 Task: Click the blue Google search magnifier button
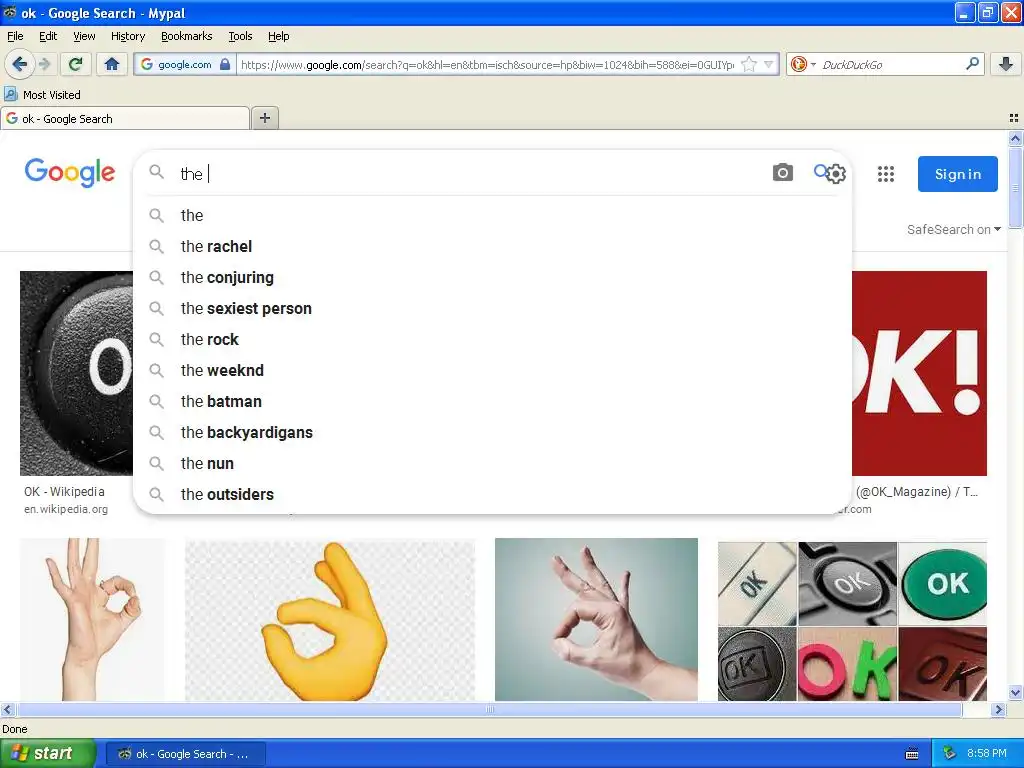coord(820,172)
